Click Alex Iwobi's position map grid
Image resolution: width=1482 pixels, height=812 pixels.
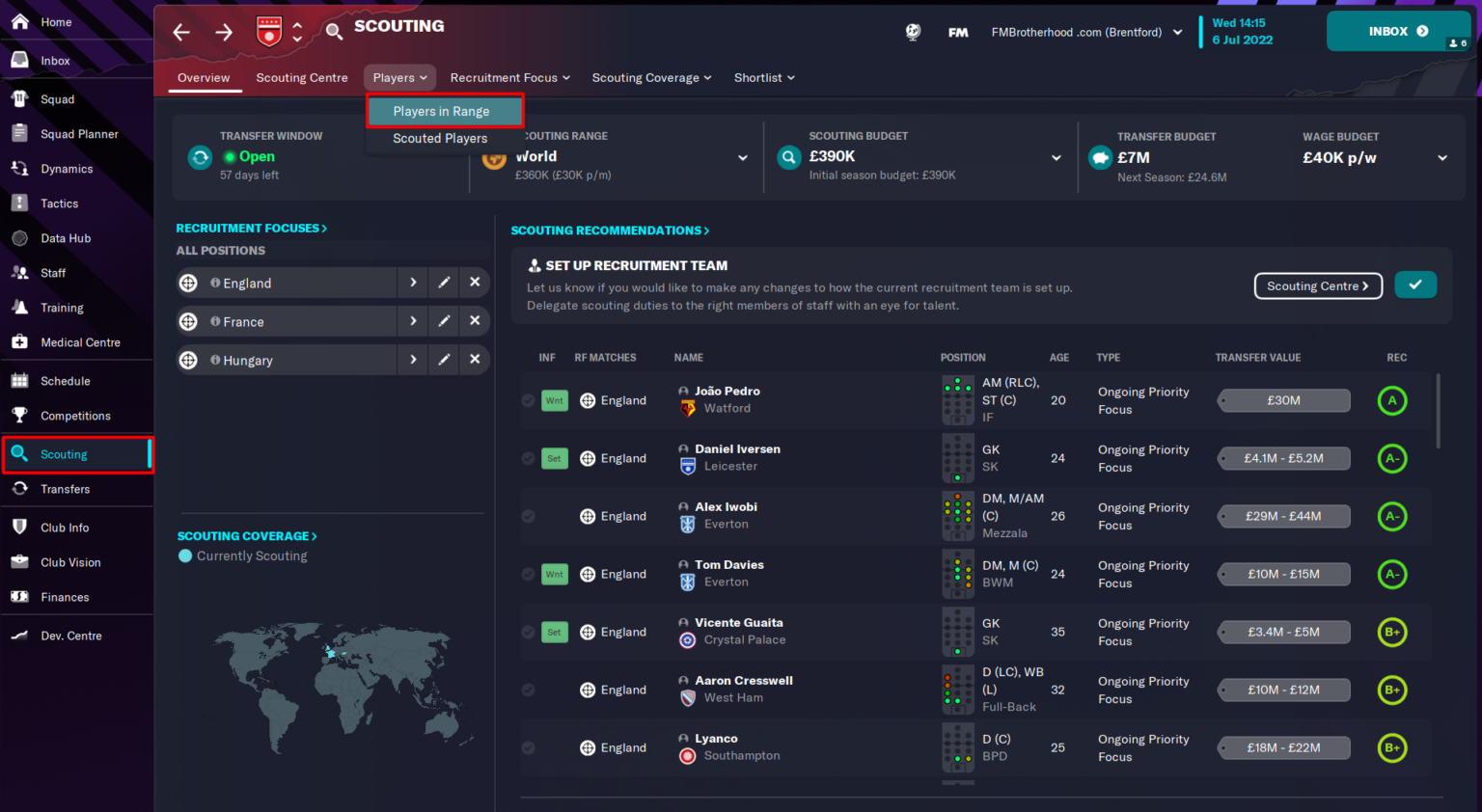tap(957, 516)
